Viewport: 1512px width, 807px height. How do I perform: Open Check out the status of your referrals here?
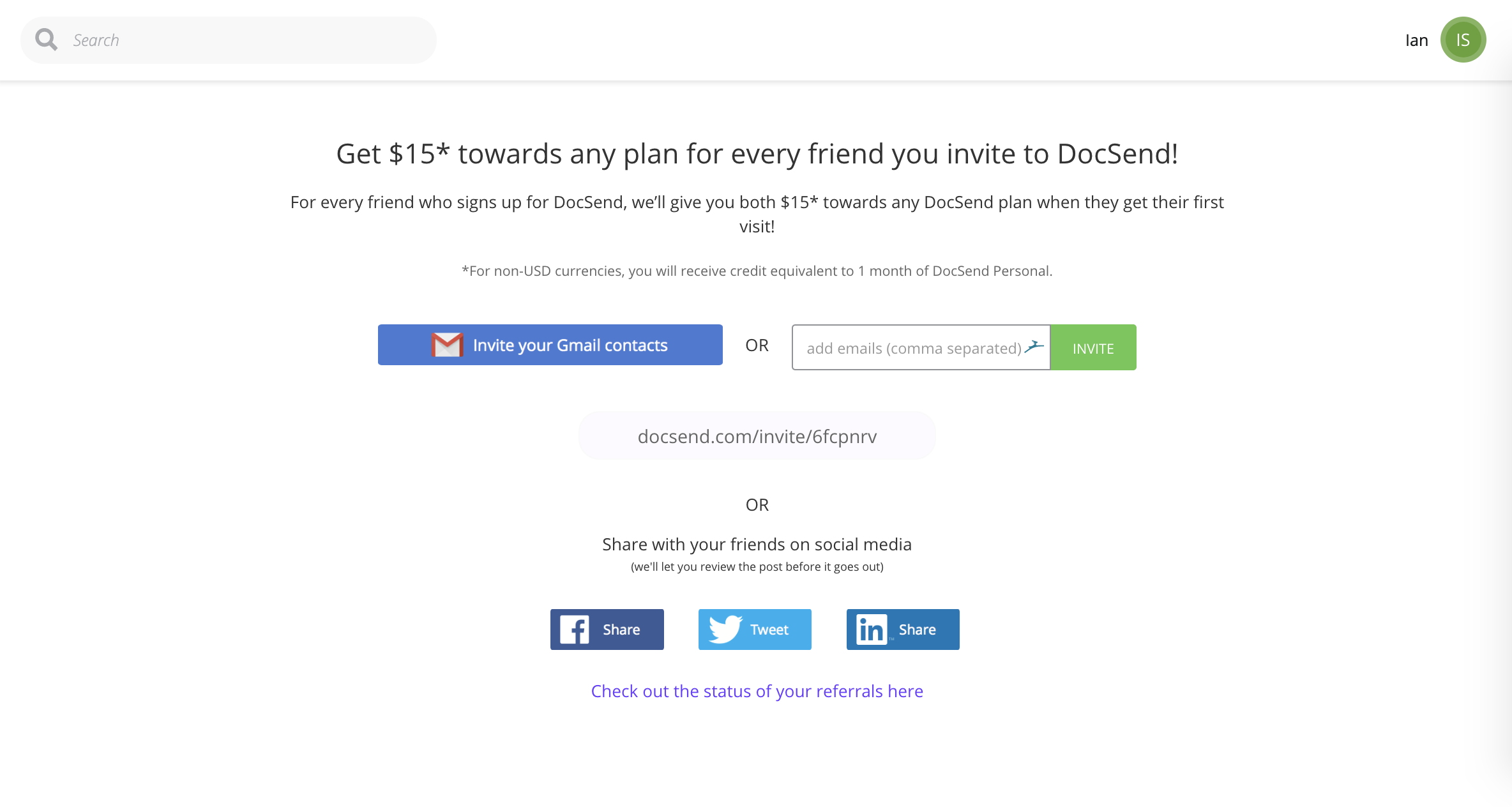(x=757, y=691)
